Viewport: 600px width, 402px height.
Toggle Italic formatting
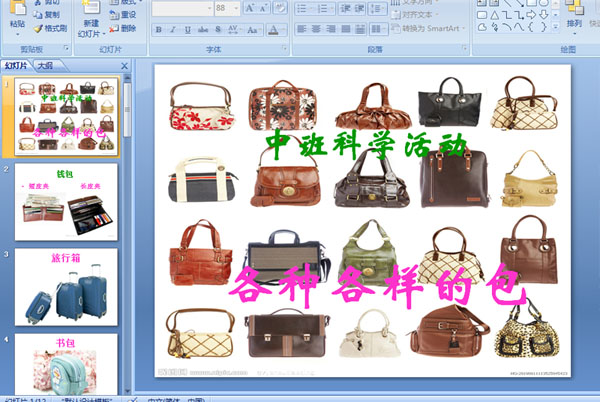[x=171, y=29]
